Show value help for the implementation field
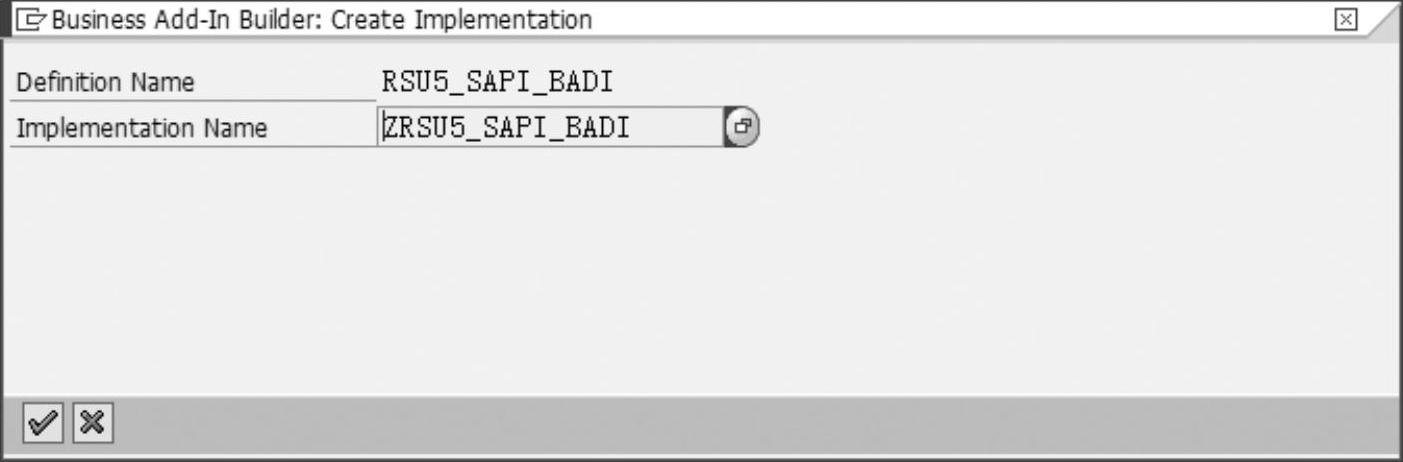This screenshot has height=462, width=1403. point(741,127)
